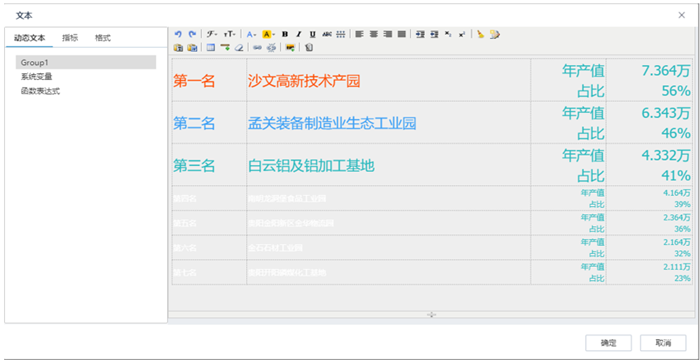Click the 取消 button
The width and height of the screenshot is (700, 360).
pyautogui.click(x=663, y=343)
